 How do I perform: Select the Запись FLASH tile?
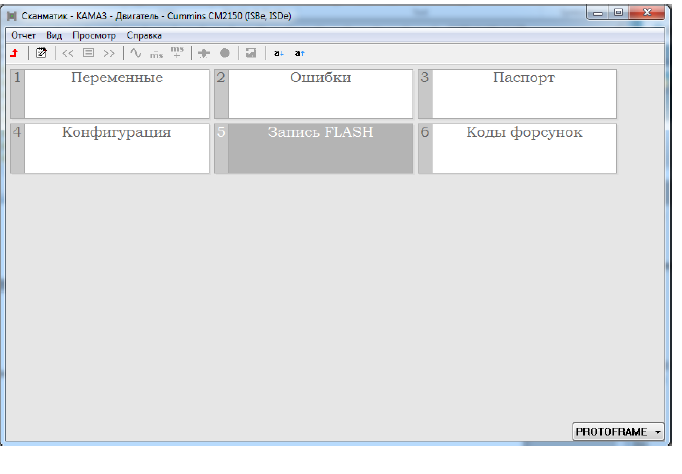(x=314, y=149)
